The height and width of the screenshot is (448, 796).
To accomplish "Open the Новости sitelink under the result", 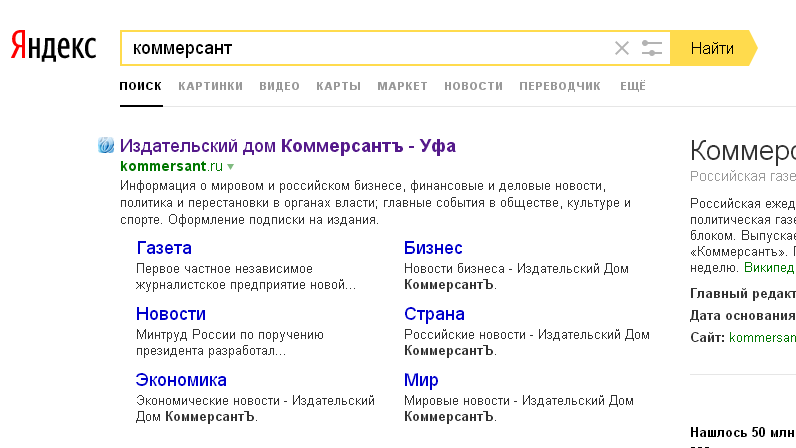I will [x=171, y=314].
